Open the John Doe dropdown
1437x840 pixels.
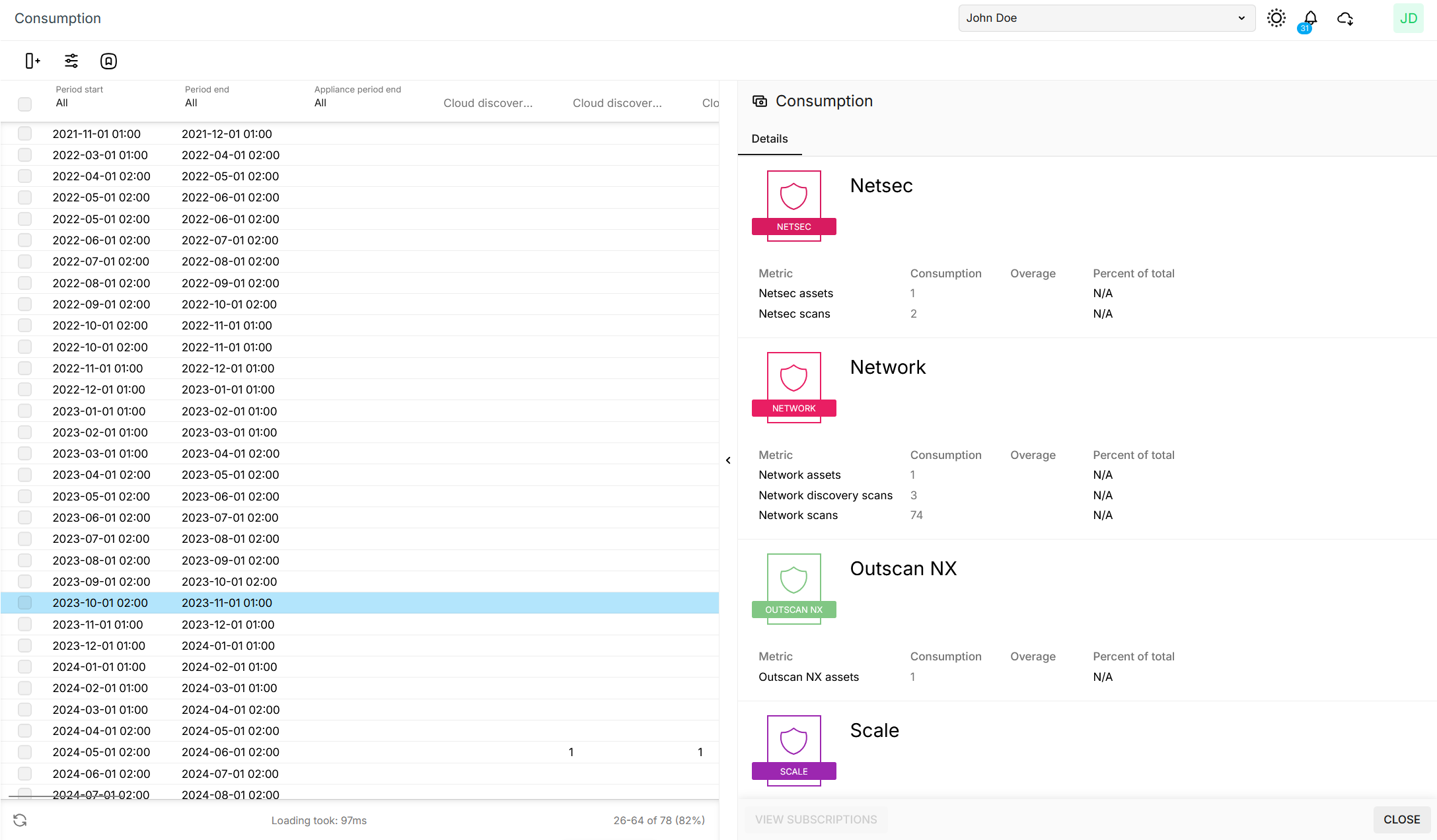click(1106, 18)
